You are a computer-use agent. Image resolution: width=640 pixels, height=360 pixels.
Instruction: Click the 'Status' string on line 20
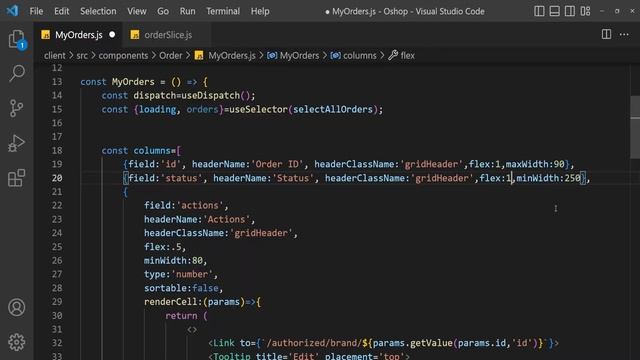293,178
